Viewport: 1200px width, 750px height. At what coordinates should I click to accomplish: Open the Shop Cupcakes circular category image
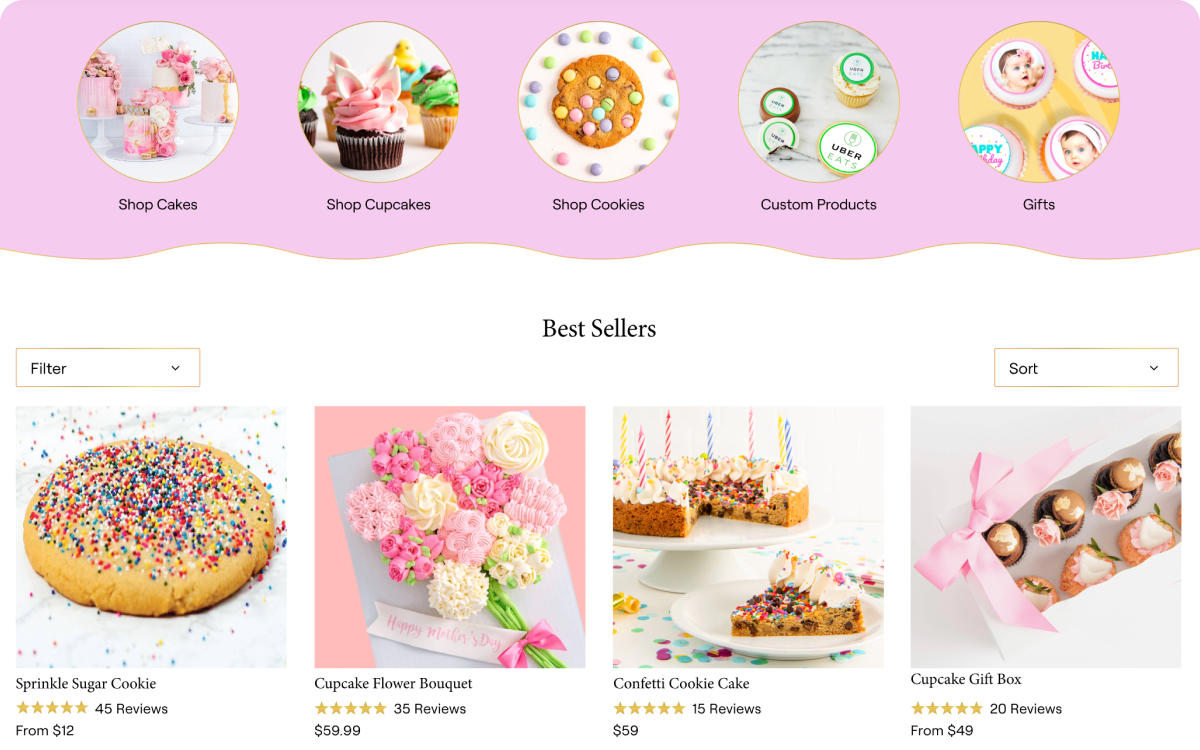tap(378, 102)
